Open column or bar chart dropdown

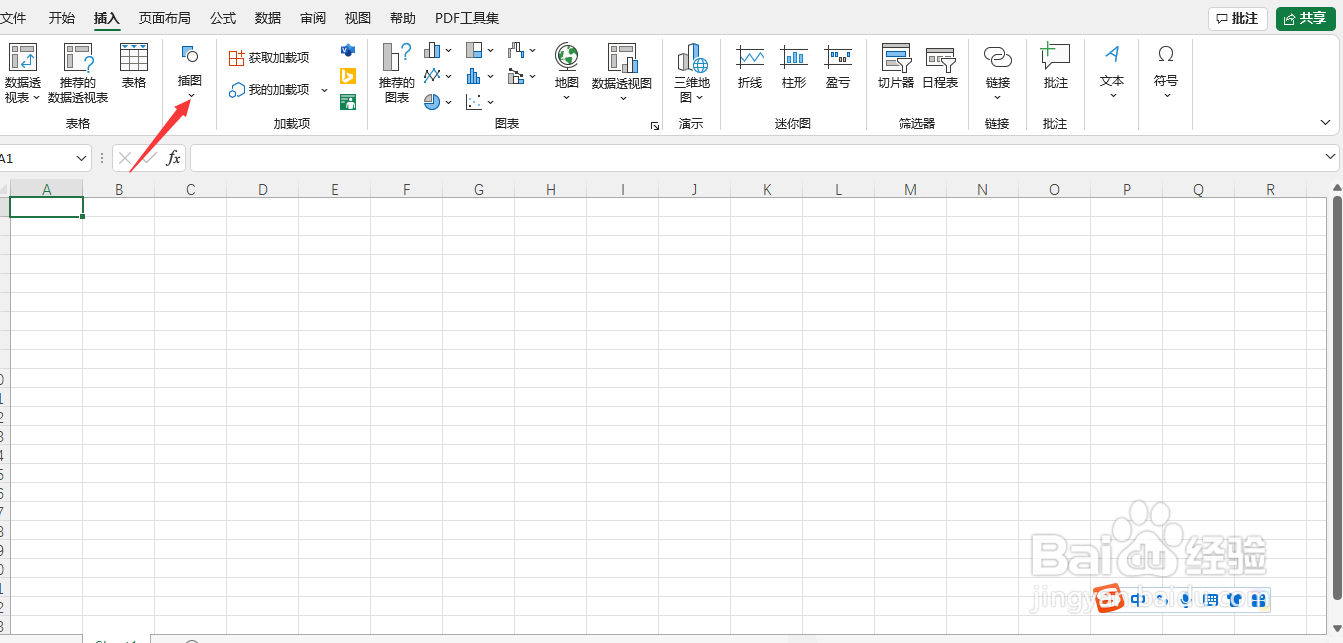click(438, 50)
